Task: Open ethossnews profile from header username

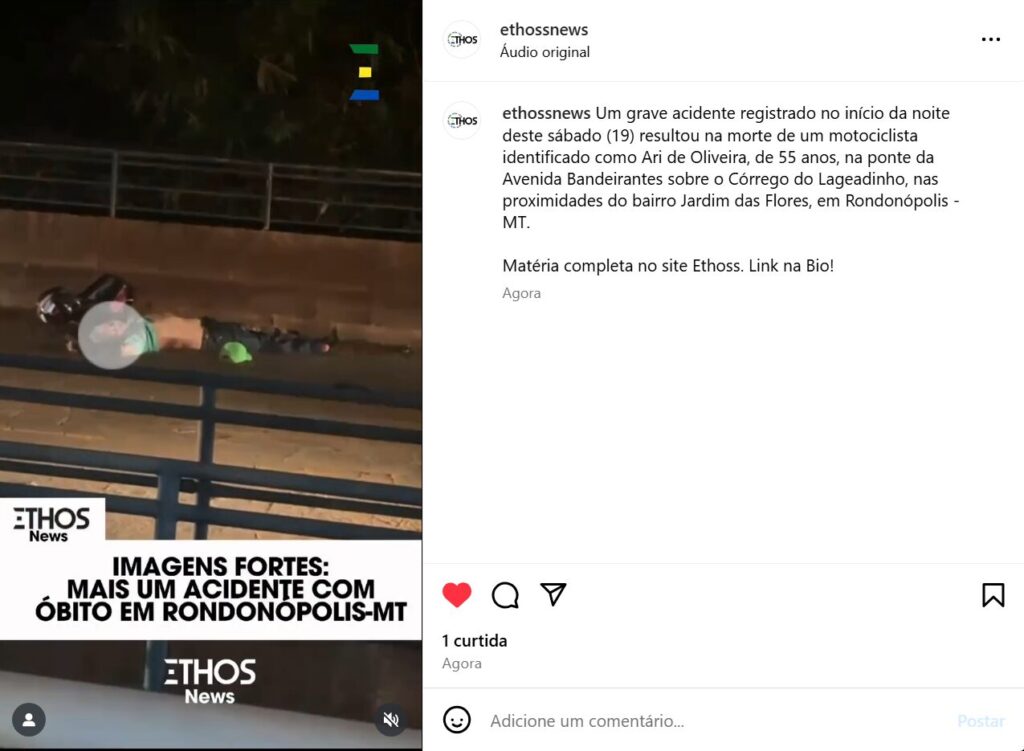Action: 544,29
